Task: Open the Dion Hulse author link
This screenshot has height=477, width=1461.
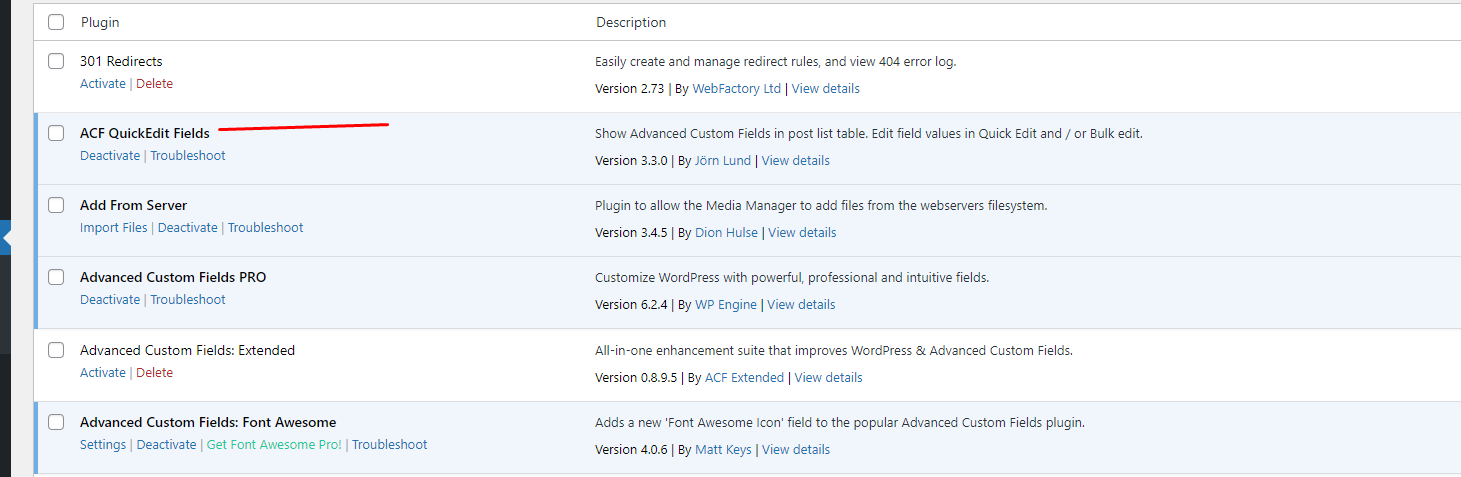Action: tap(726, 233)
